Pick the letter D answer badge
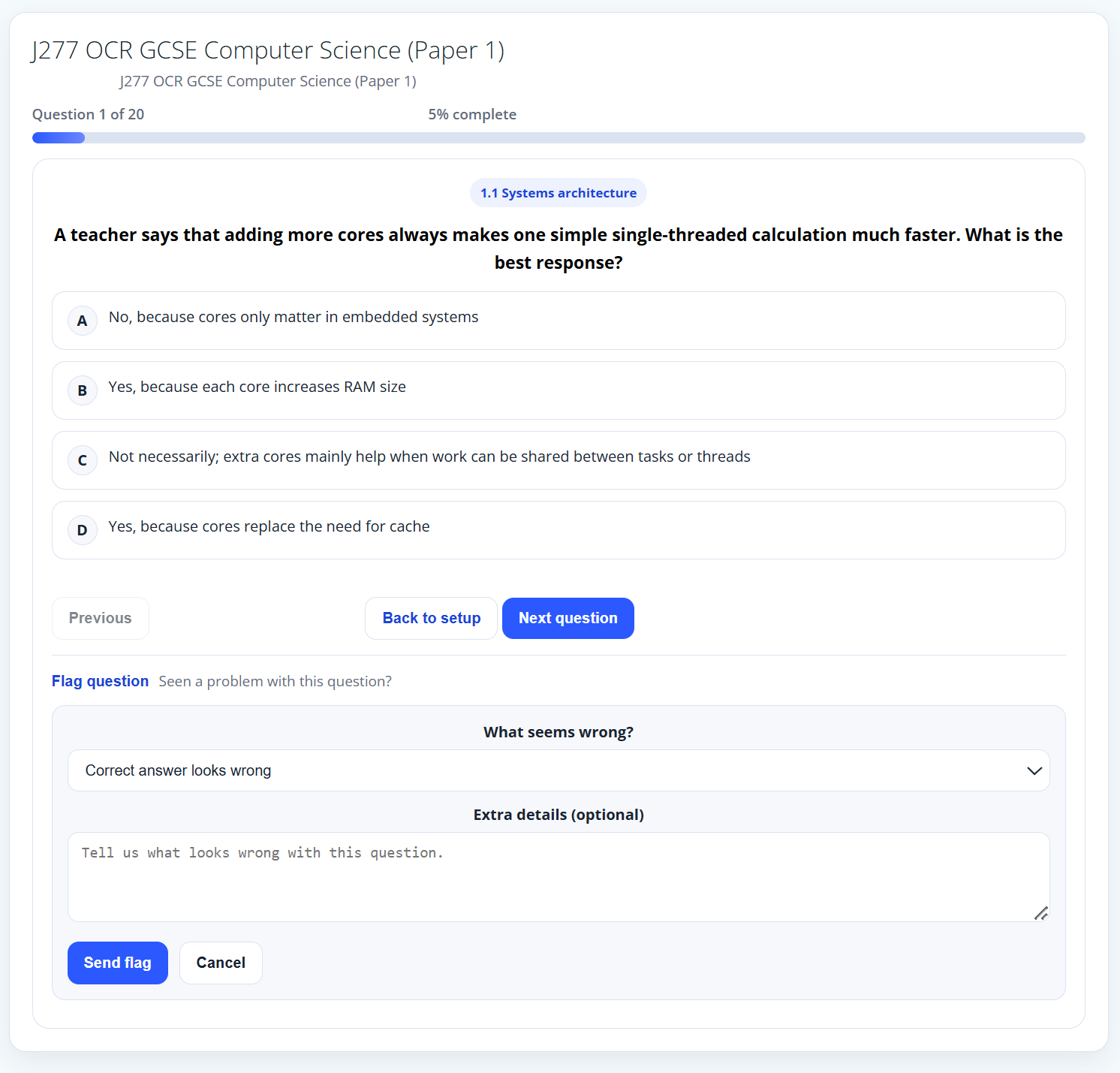The width and height of the screenshot is (1120, 1073). pyautogui.click(x=83, y=530)
